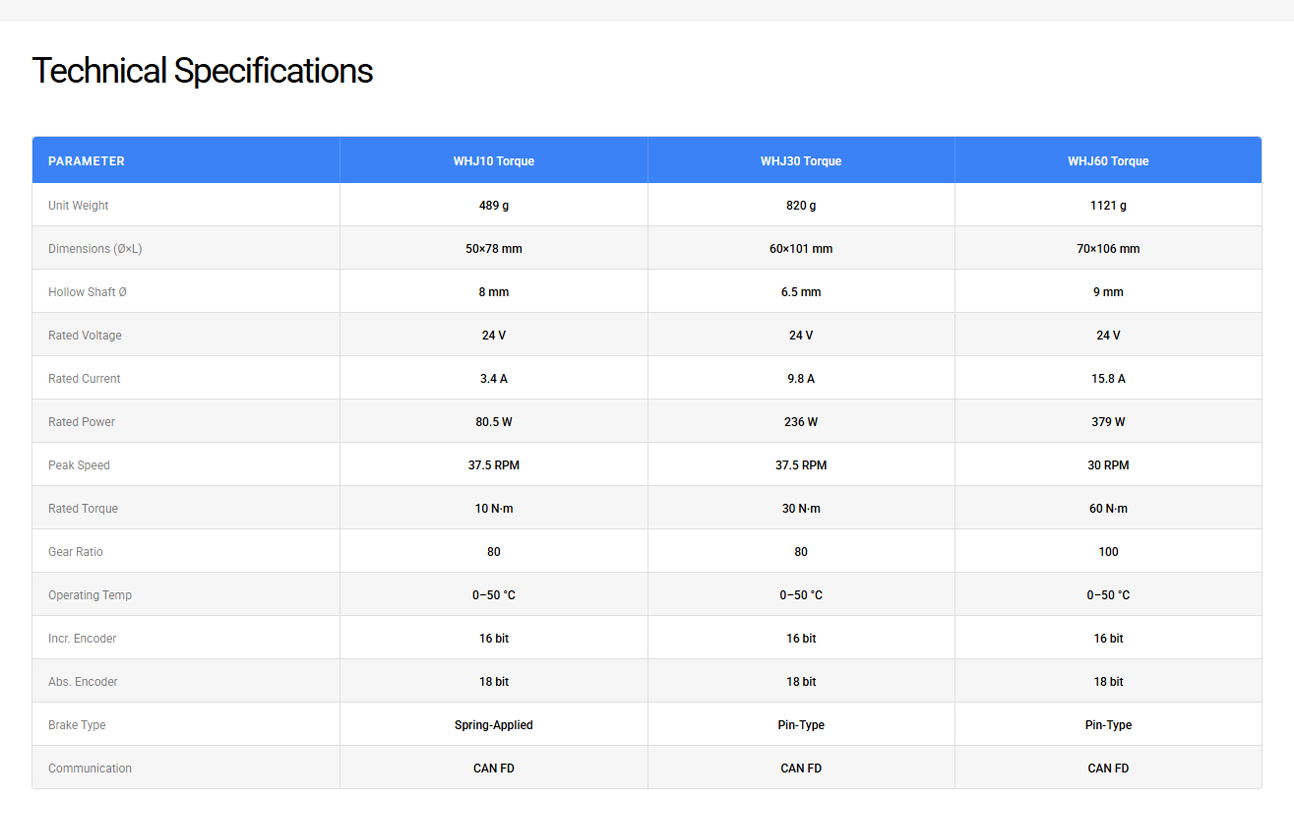Click the WHJ10 24 V voltage cell
This screenshot has width=1294, height=821.
pyautogui.click(x=494, y=335)
